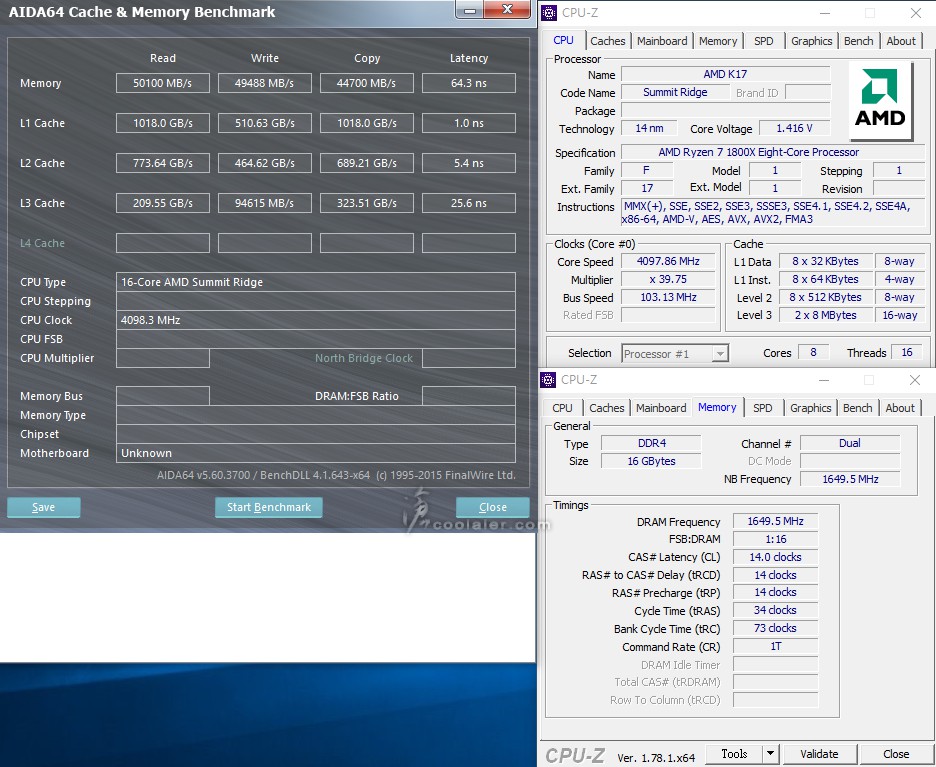Click L2 Cache Read value 773.64 GB/s
The image size is (936, 767).
click(x=162, y=163)
